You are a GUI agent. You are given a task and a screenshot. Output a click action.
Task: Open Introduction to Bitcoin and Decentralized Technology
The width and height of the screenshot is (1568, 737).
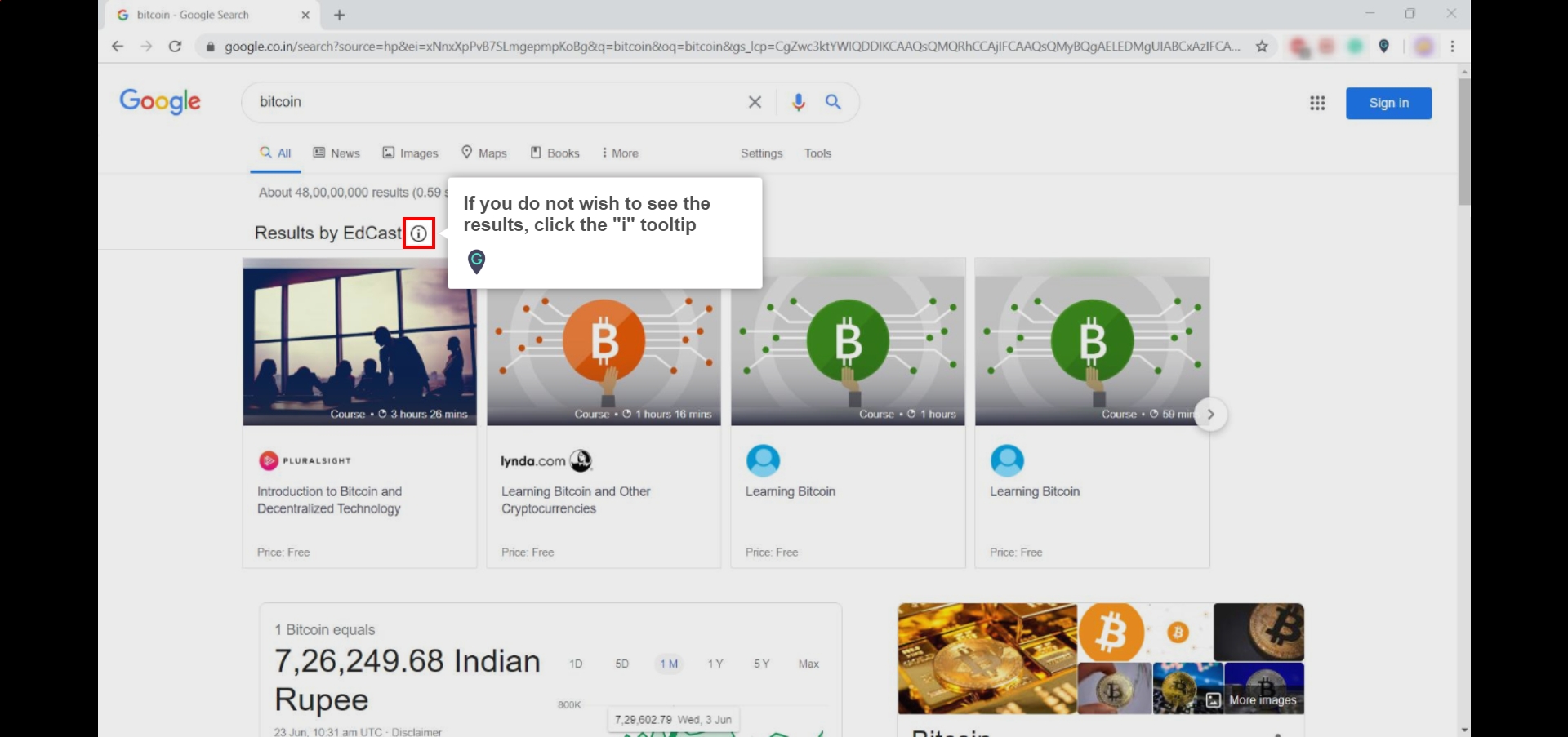click(x=330, y=499)
